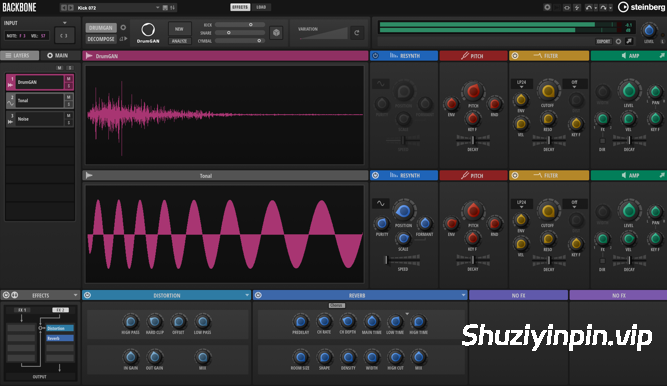Adjust the SNARE slider
This screenshot has width=667, height=386.
240,33
